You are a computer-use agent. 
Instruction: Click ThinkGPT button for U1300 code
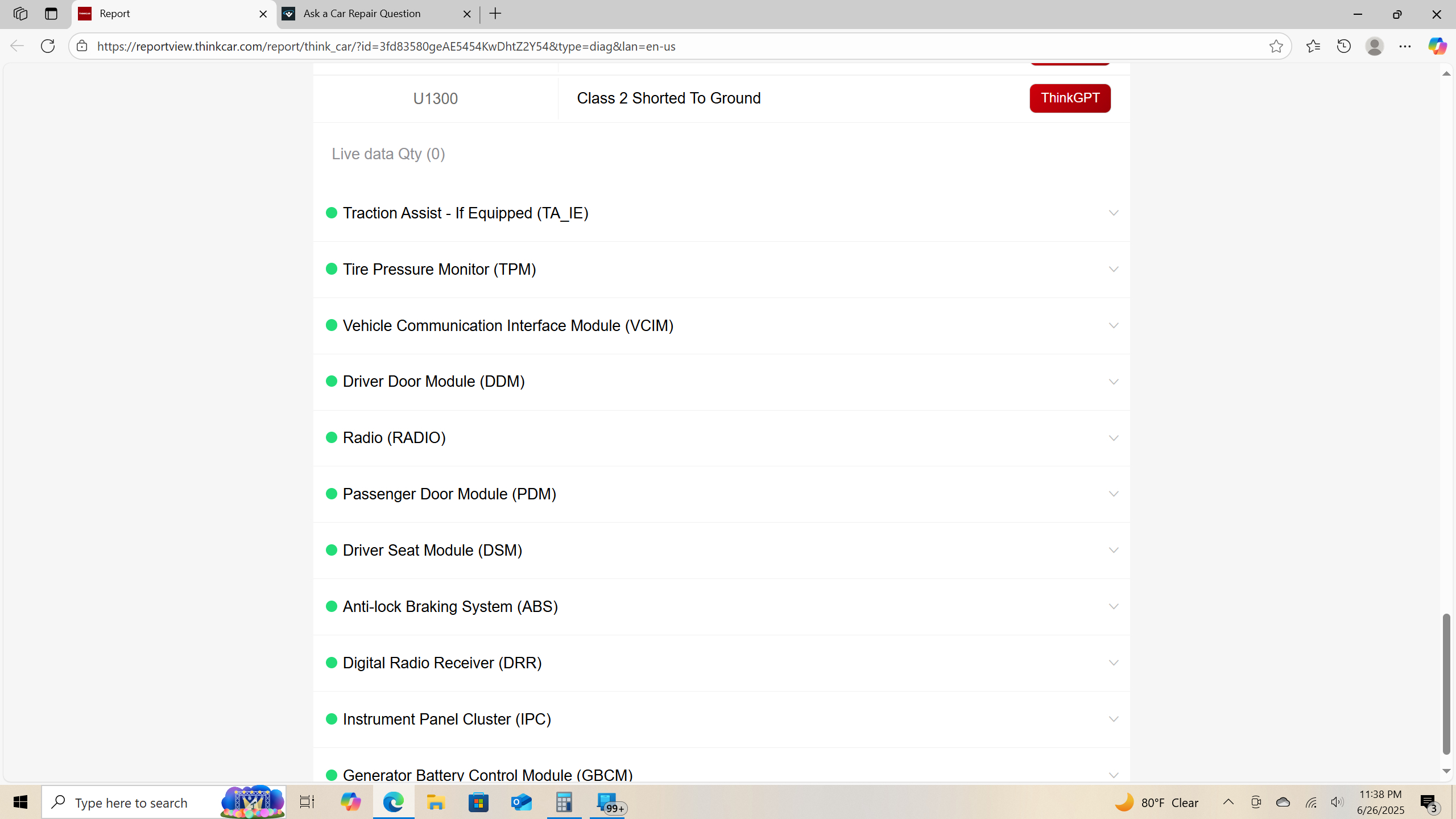coord(1069,98)
